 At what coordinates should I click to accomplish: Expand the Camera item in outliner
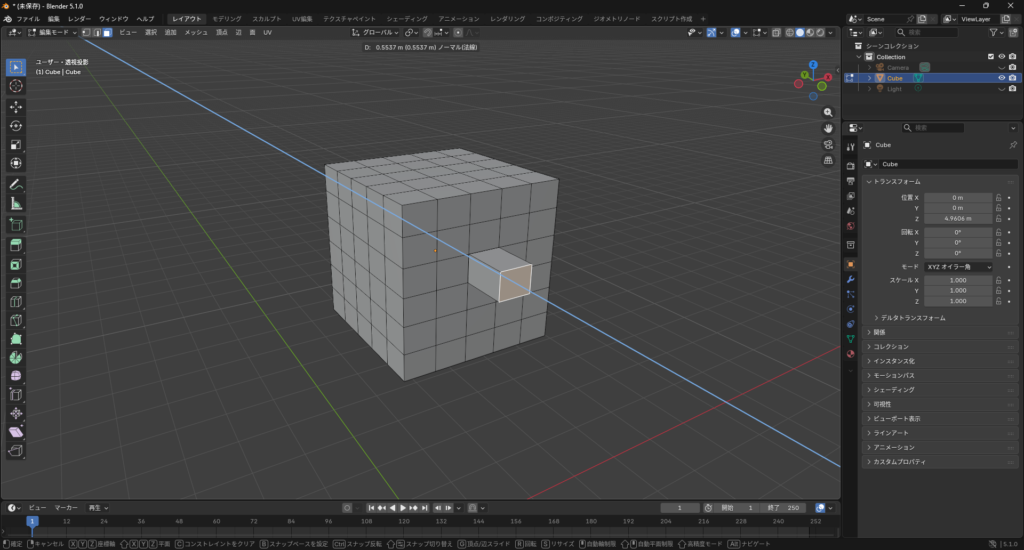pos(869,68)
